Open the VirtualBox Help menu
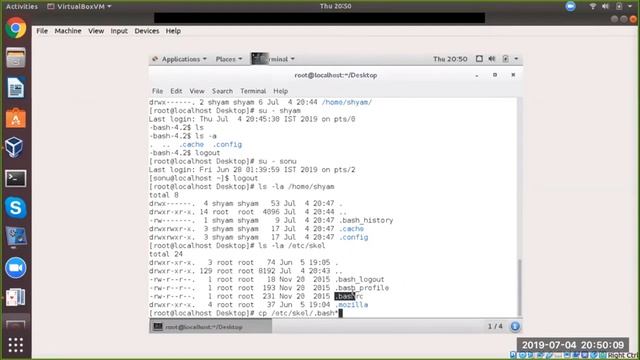This screenshot has height=360, width=640. (173, 31)
